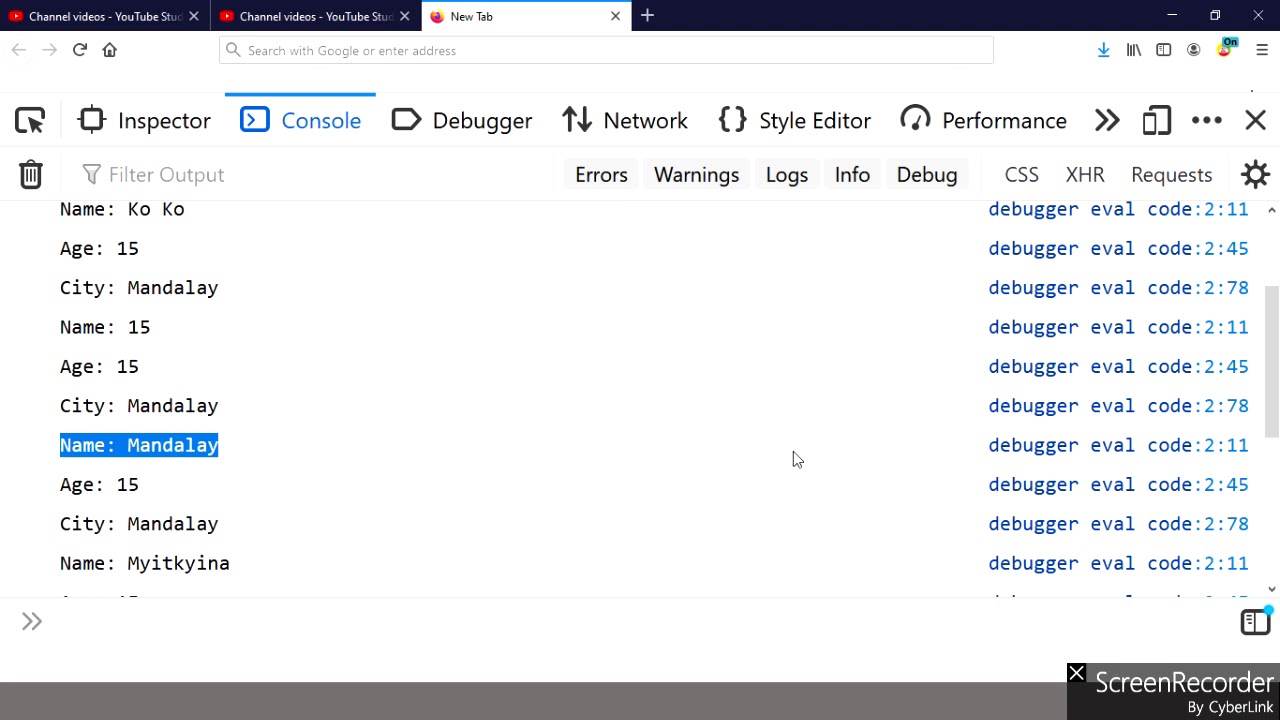
Task: Open the Style Editor tab
Action: pos(794,121)
